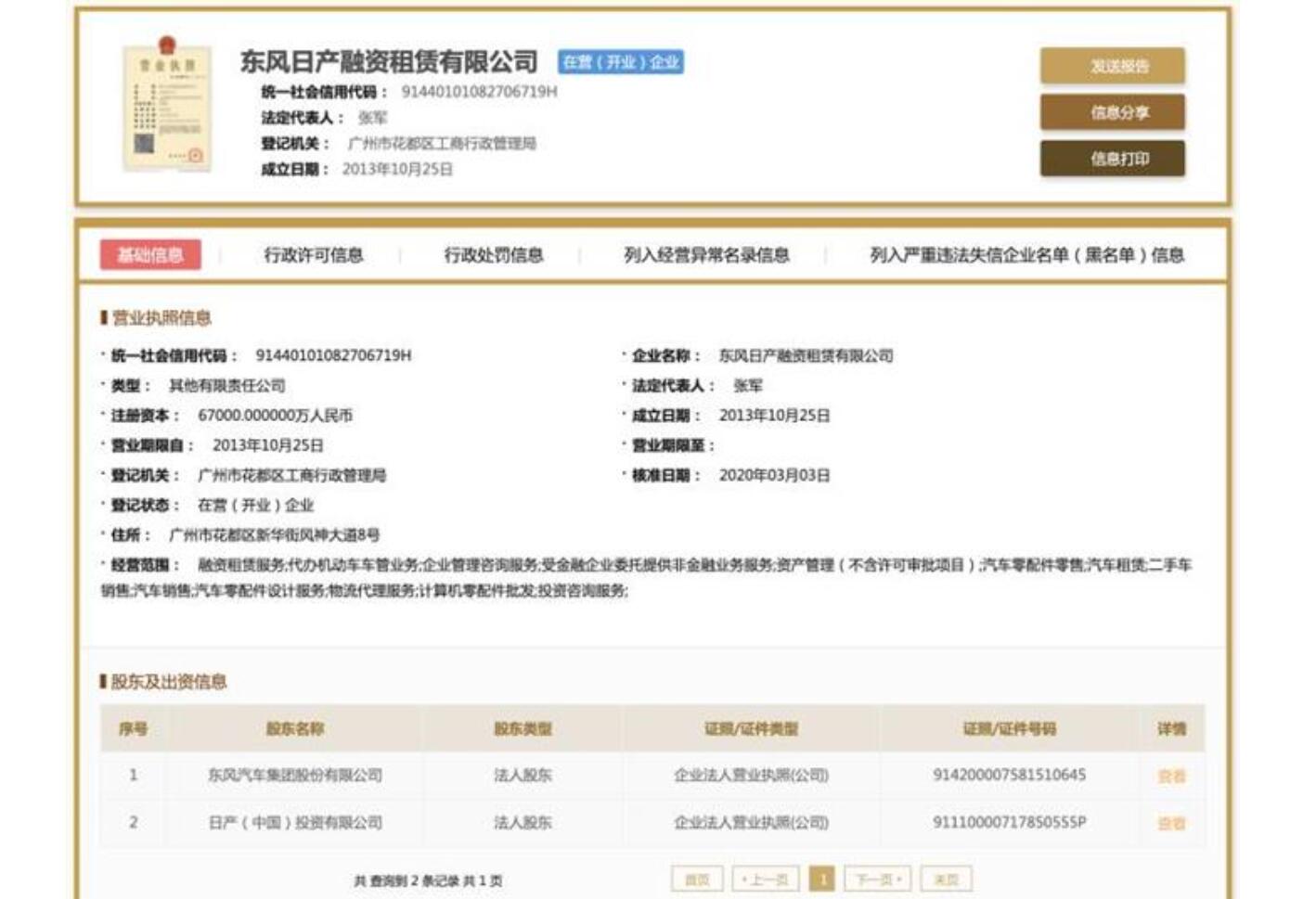Click registration status value 在营（开业）企业 in details
Screen dimensions: 1316x899
(255, 506)
